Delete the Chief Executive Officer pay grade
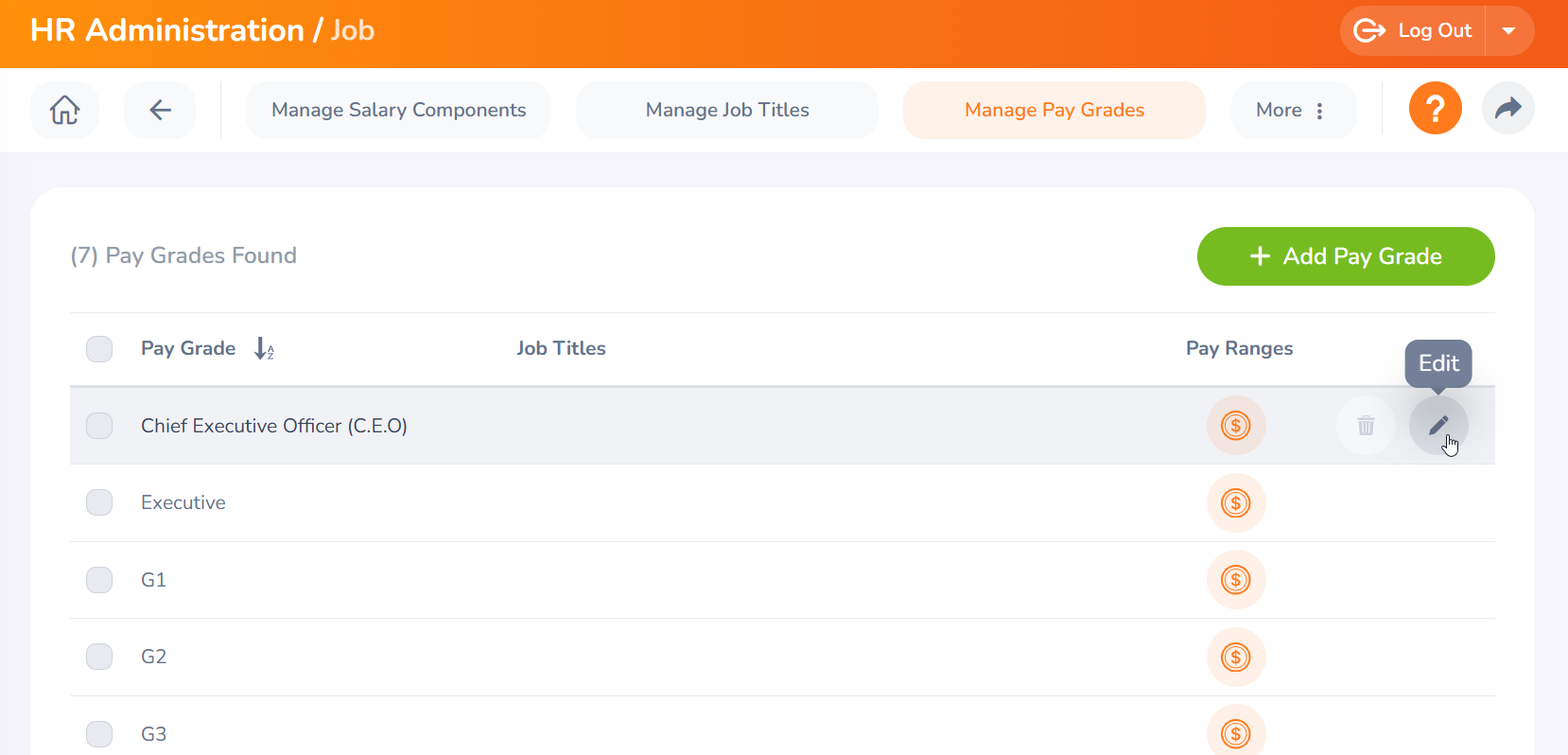 tap(1366, 426)
